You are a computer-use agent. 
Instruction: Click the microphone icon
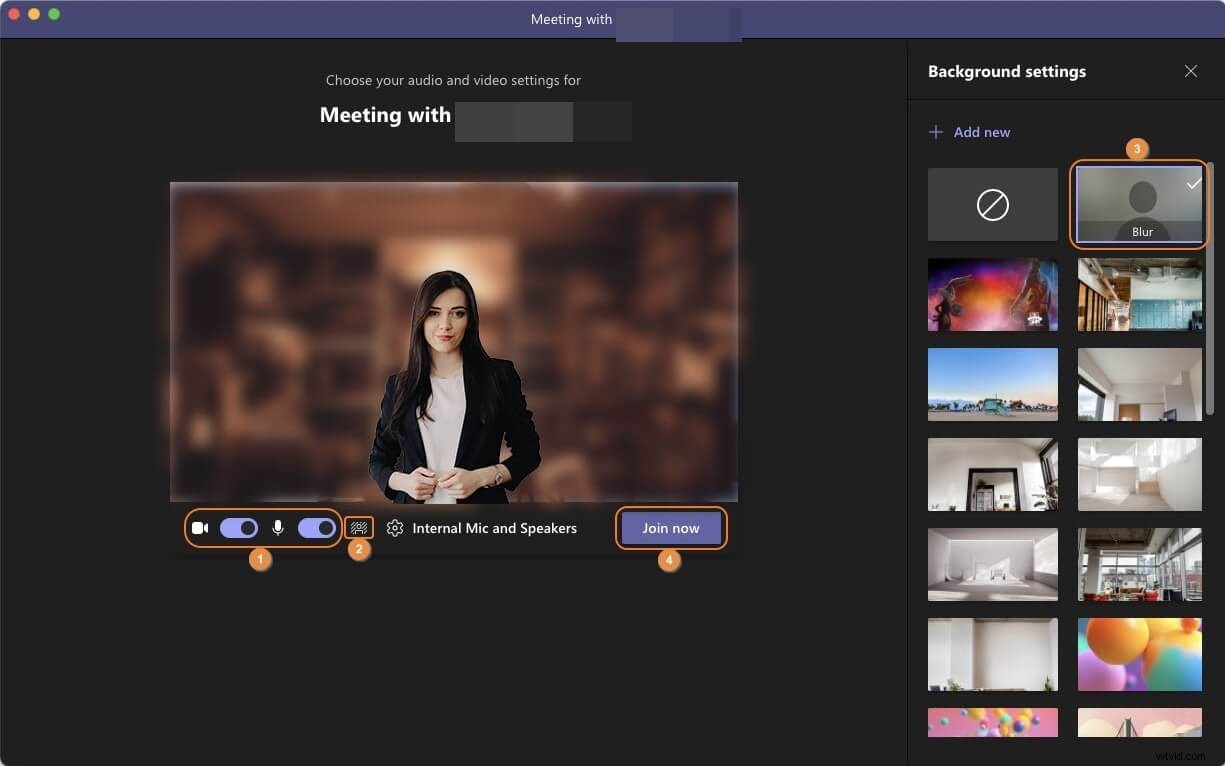(x=277, y=528)
